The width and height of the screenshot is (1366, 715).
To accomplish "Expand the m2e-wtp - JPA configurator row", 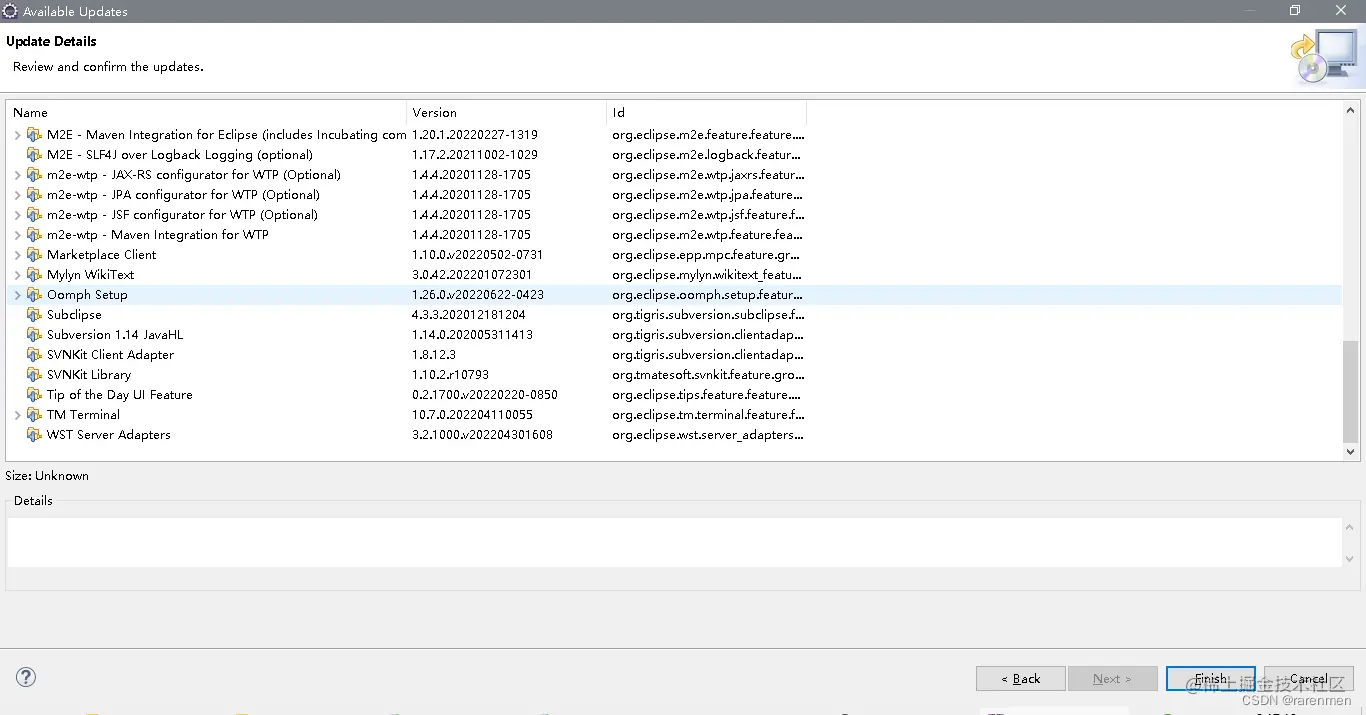I will [17, 195].
